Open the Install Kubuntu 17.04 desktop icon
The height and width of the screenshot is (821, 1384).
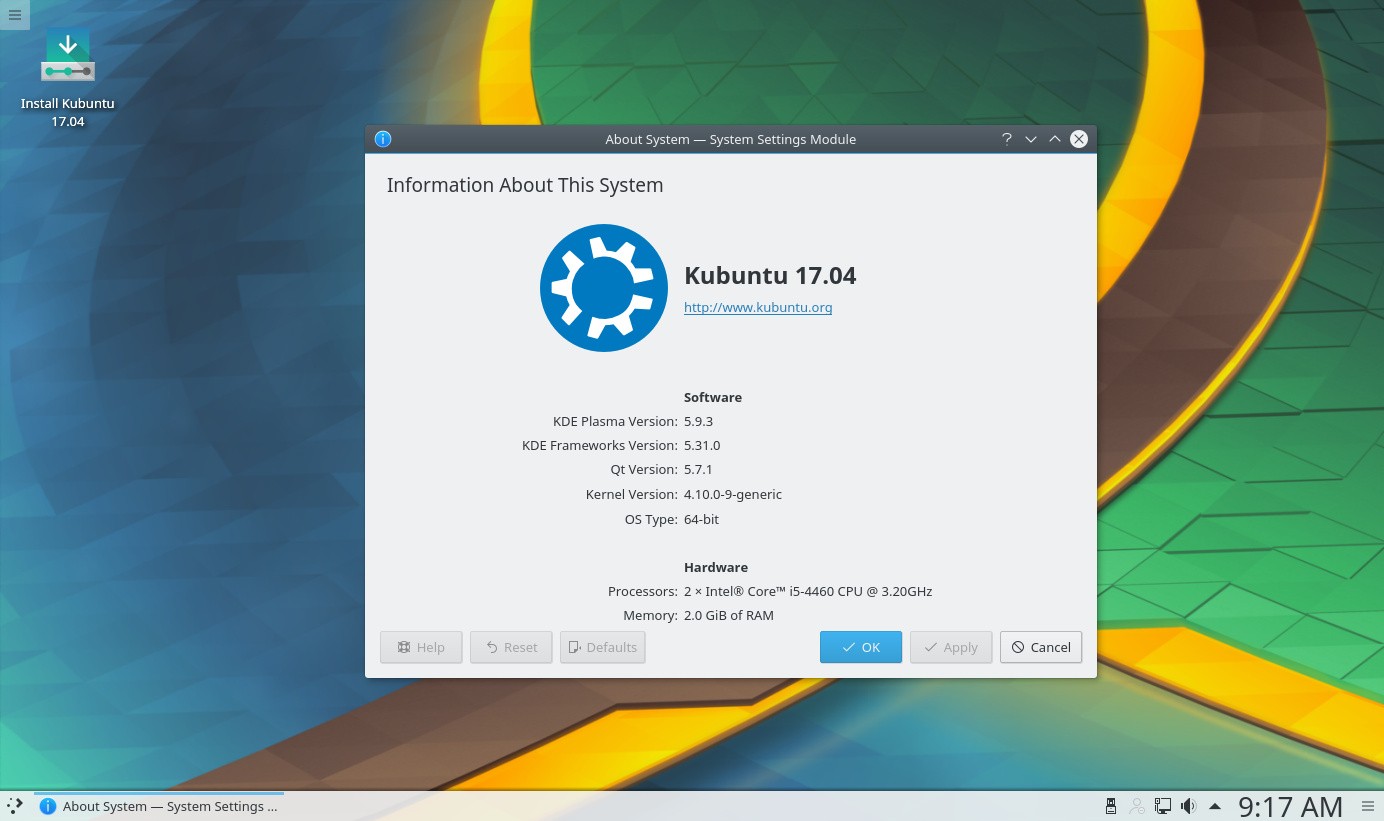(x=68, y=78)
